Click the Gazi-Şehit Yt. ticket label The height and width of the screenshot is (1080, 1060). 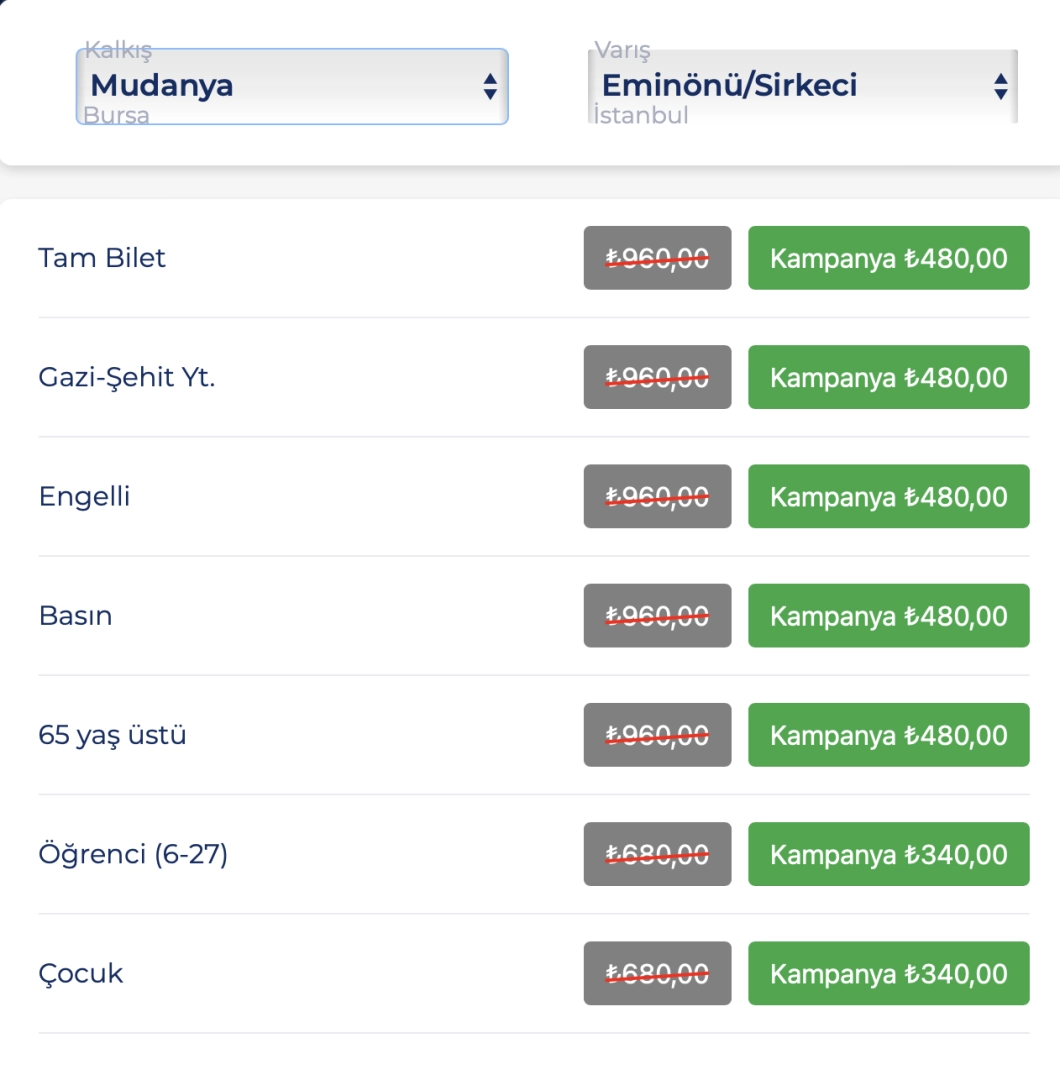pos(127,377)
